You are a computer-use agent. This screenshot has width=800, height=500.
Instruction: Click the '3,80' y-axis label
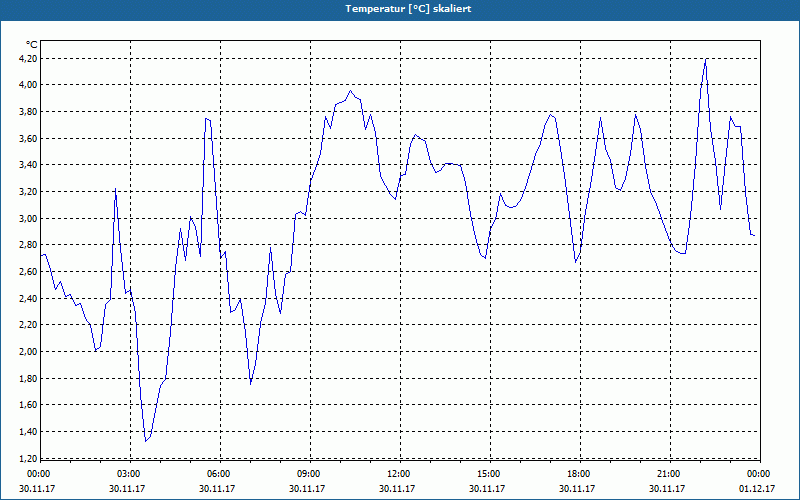[29, 112]
